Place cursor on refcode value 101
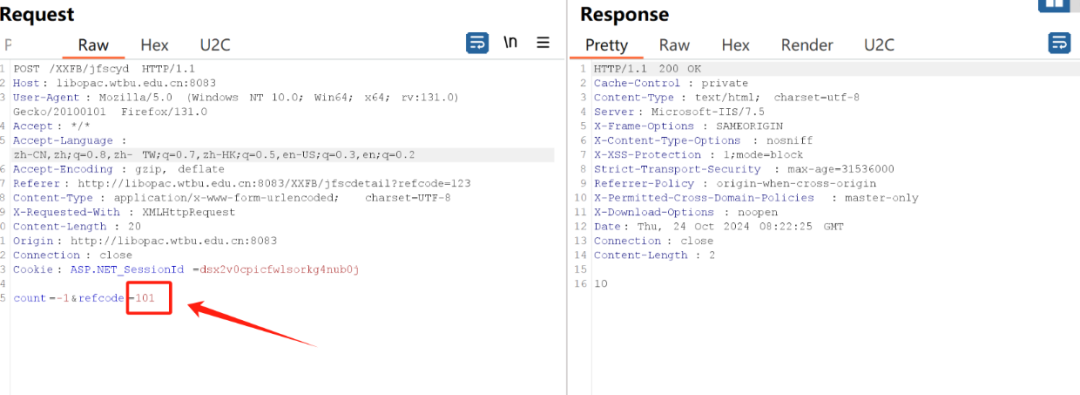This screenshot has width=1080, height=395. click(145, 298)
